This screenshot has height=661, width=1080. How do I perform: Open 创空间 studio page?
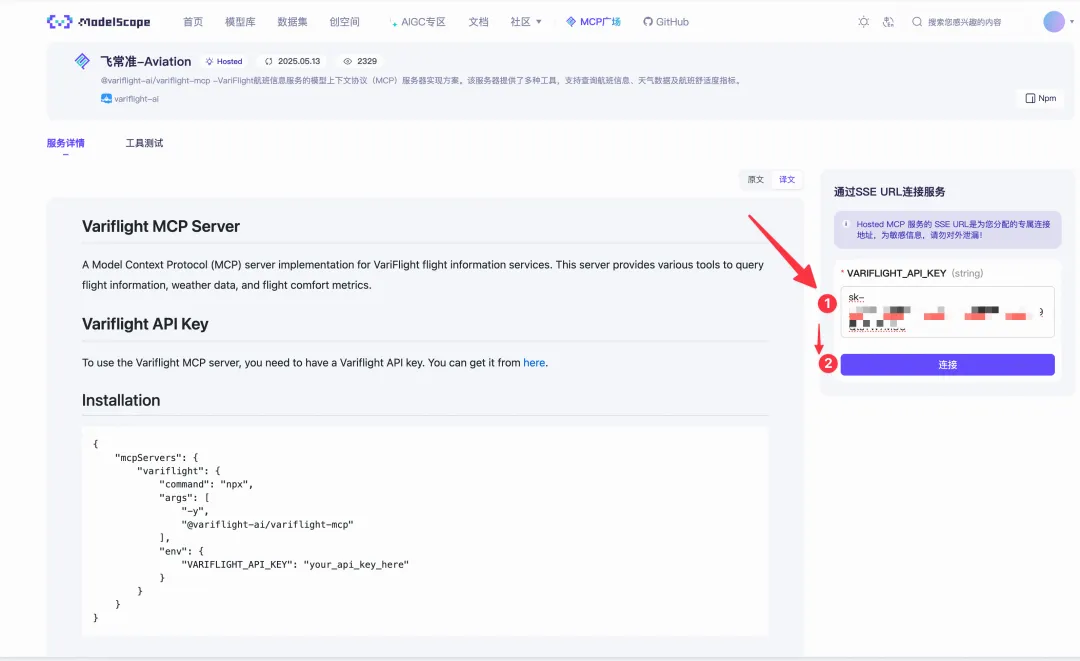click(344, 22)
